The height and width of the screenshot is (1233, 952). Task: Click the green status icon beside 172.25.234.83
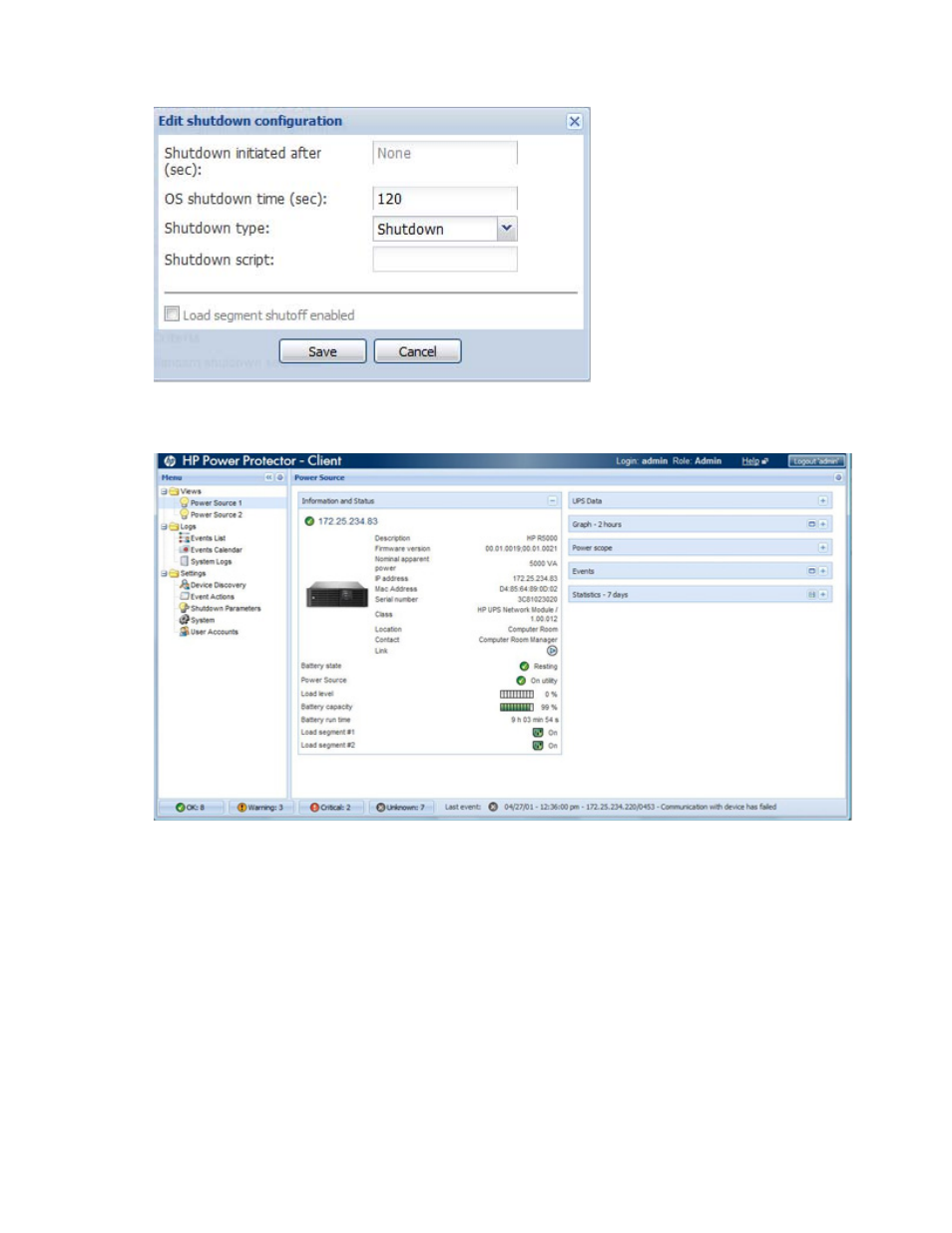coord(309,521)
